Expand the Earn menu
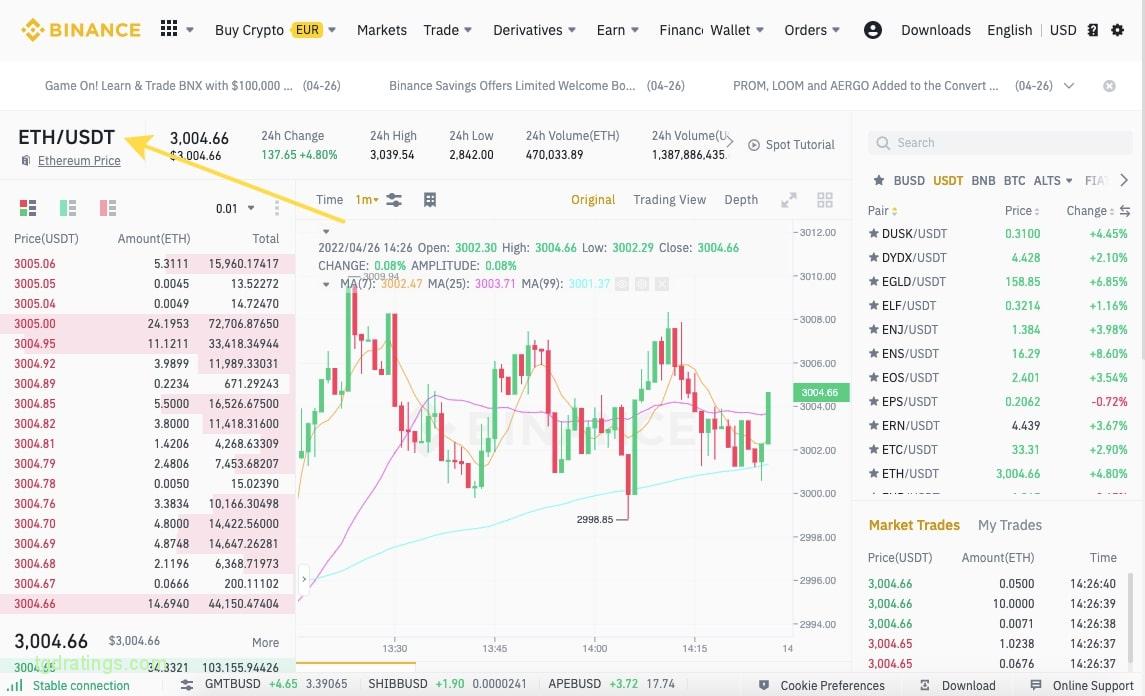The height and width of the screenshot is (696, 1145). (x=618, y=30)
